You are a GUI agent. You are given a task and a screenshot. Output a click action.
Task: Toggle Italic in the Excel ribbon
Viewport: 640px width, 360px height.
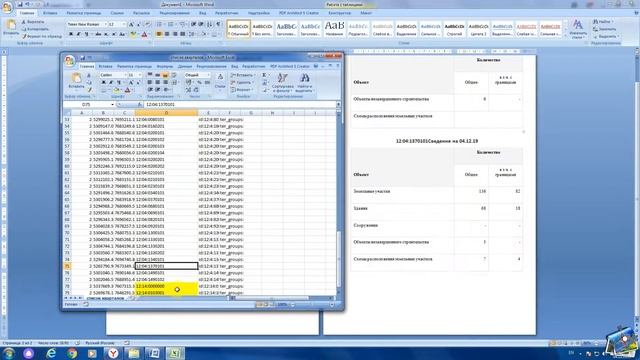pos(111,82)
